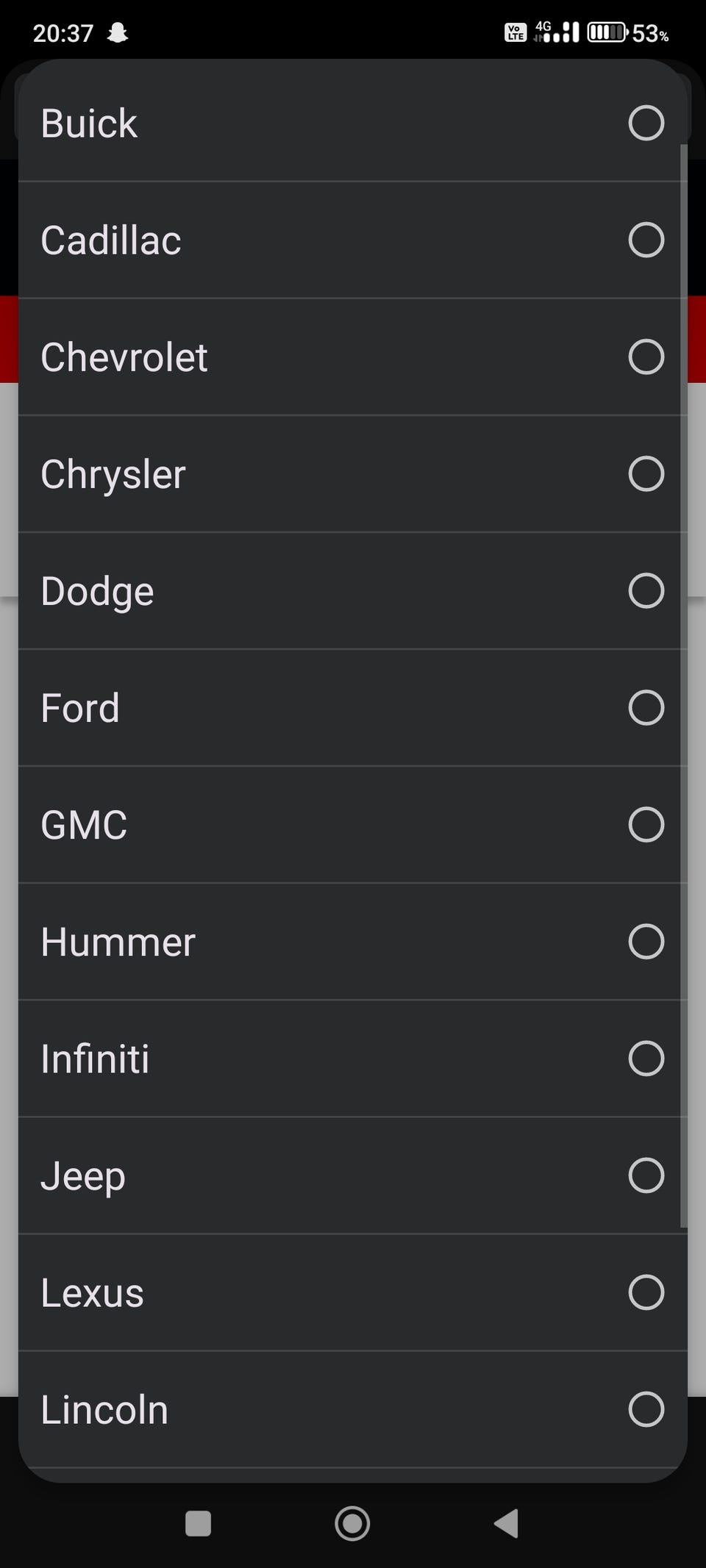Tap the Lexus list item
The height and width of the screenshot is (1568, 706).
(x=92, y=1292)
